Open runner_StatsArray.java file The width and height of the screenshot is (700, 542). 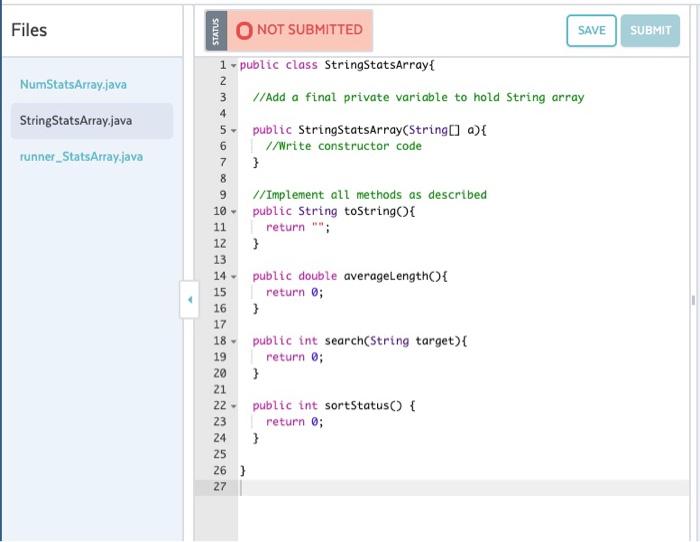click(81, 157)
